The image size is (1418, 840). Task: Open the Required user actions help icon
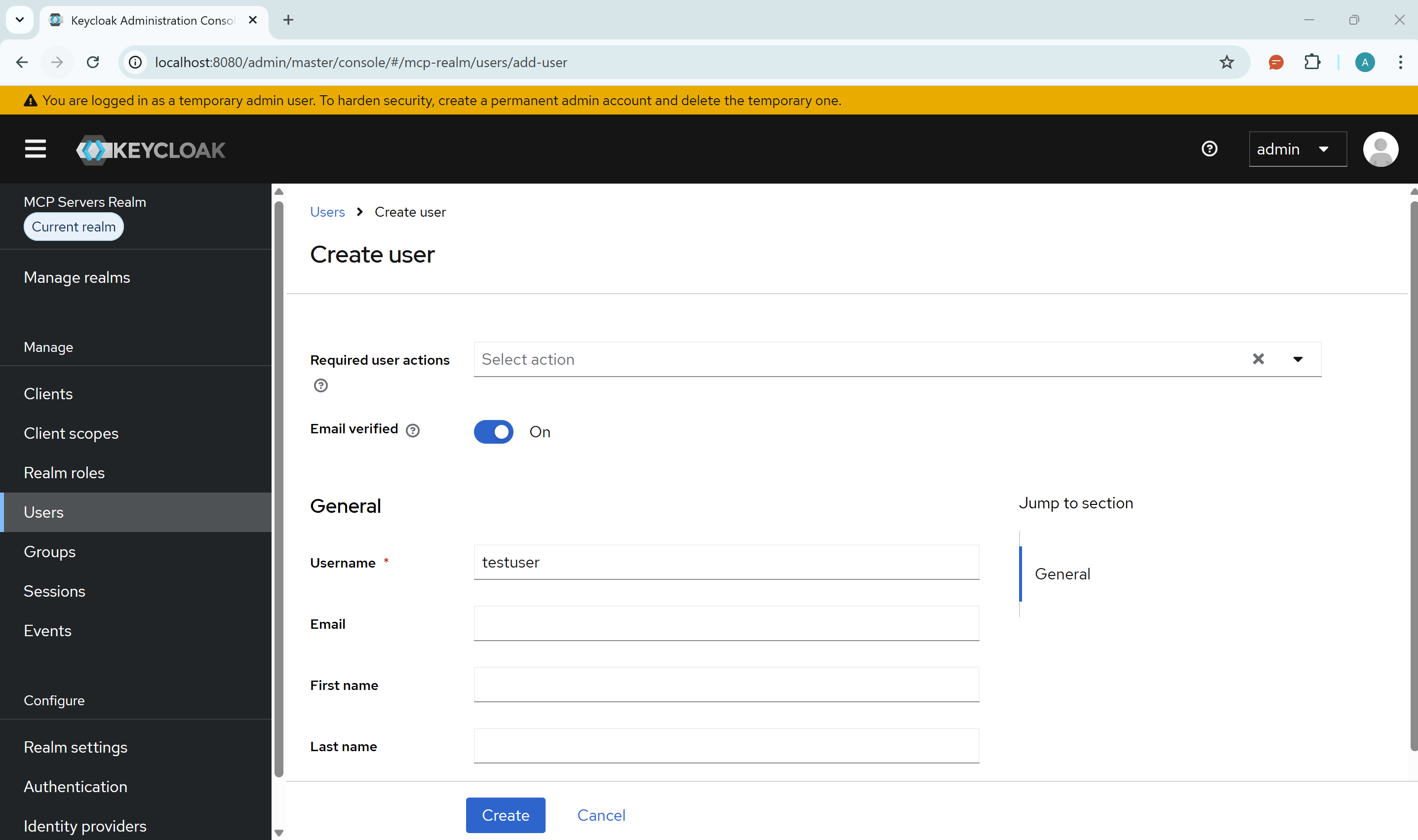tap(320, 385)
